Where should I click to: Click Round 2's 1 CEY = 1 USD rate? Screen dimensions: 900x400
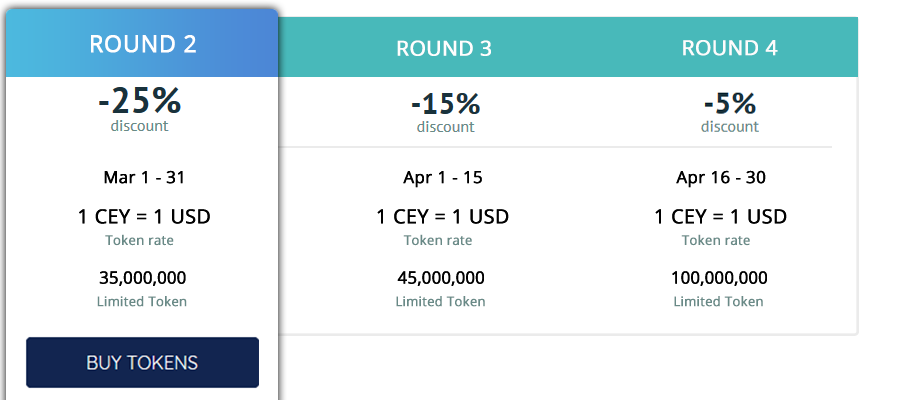coord(144,216)
